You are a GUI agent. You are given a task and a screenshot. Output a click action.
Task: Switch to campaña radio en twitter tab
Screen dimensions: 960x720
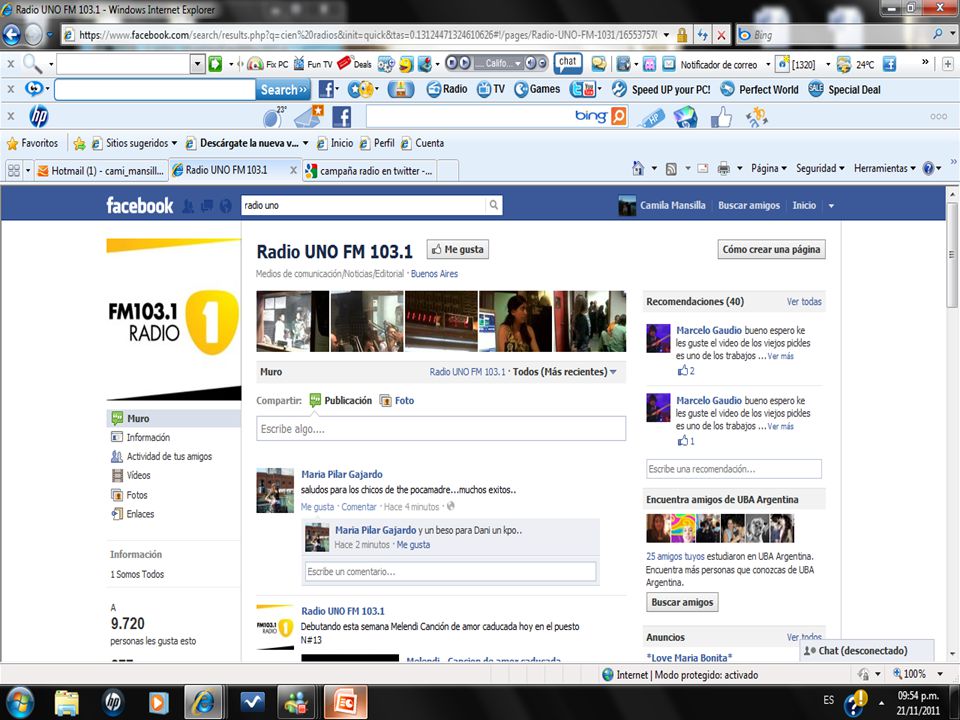click(370, 171)
